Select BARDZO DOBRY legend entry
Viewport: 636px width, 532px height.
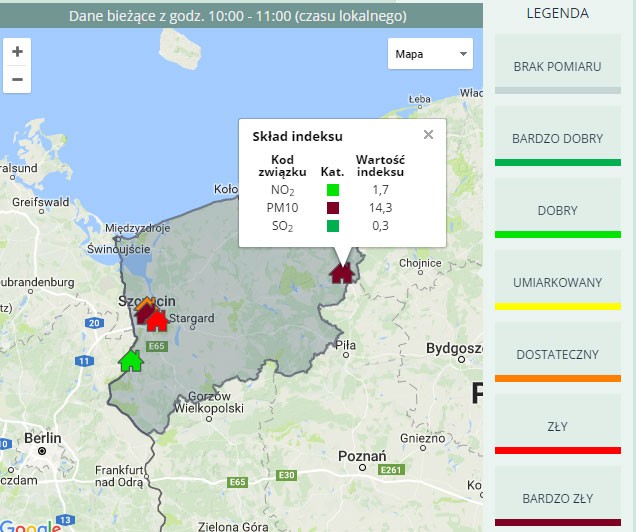[x=557, y=138]
